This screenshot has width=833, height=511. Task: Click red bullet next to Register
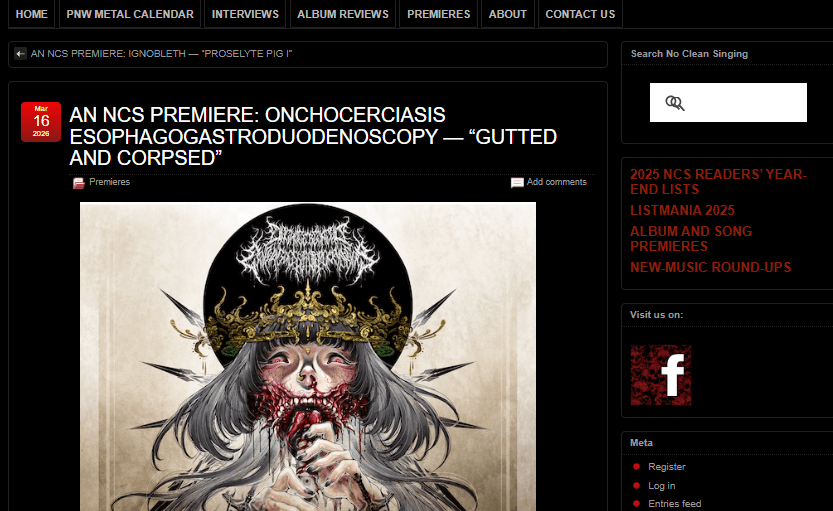[636, 466]
